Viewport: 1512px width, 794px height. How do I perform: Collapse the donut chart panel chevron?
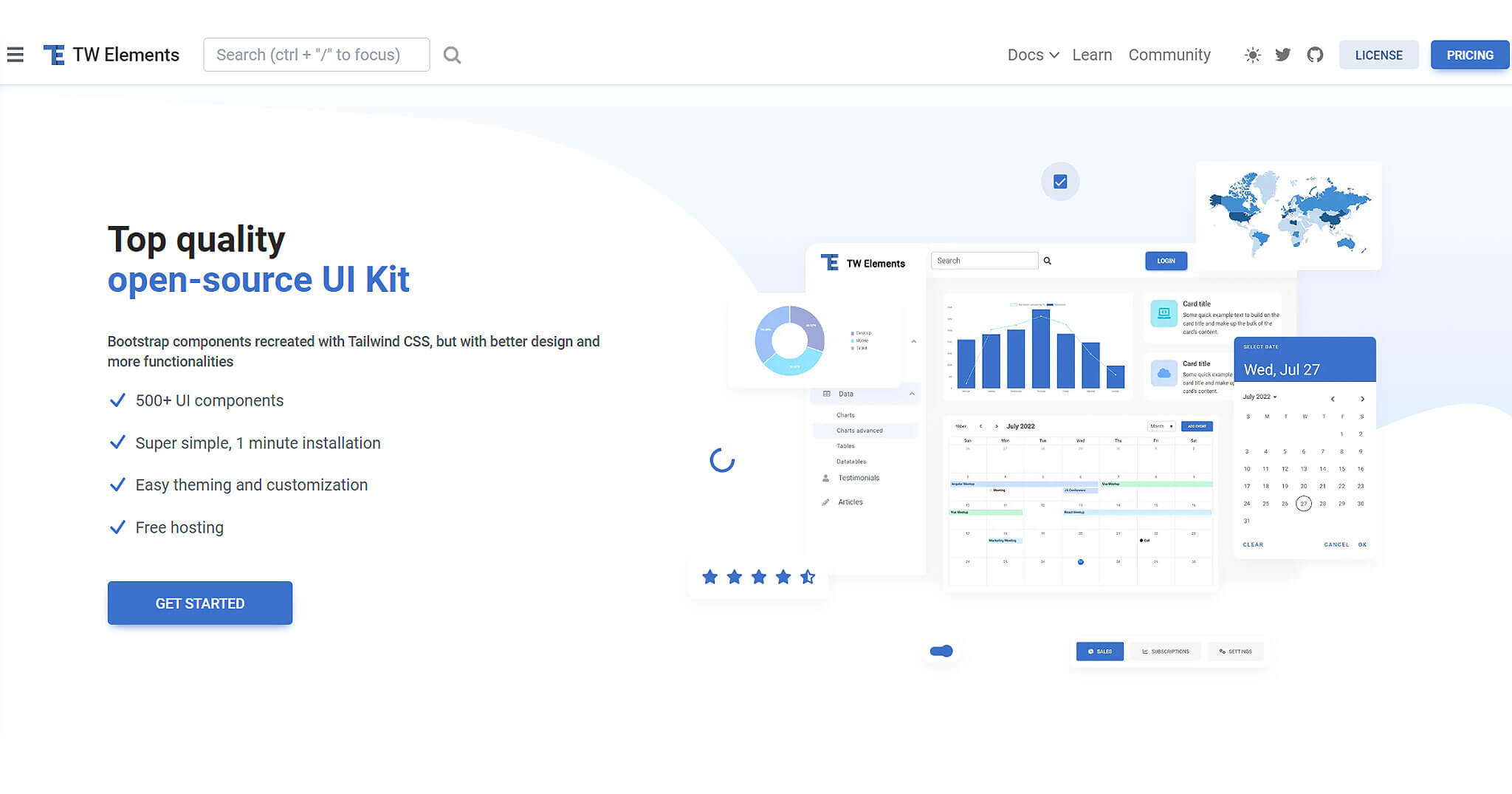pyautogui.click(x=914, y=341)
